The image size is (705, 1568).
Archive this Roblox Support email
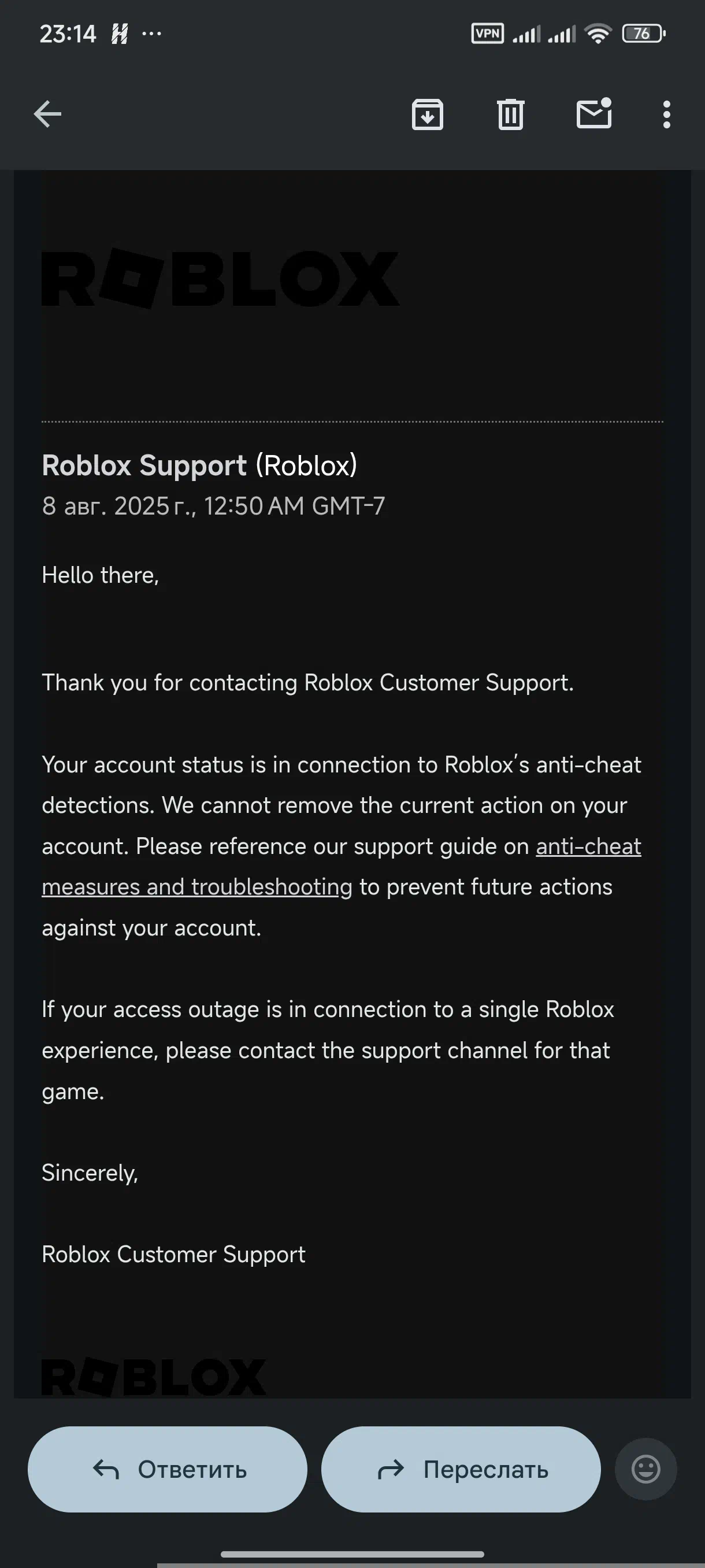pos(427,114)
